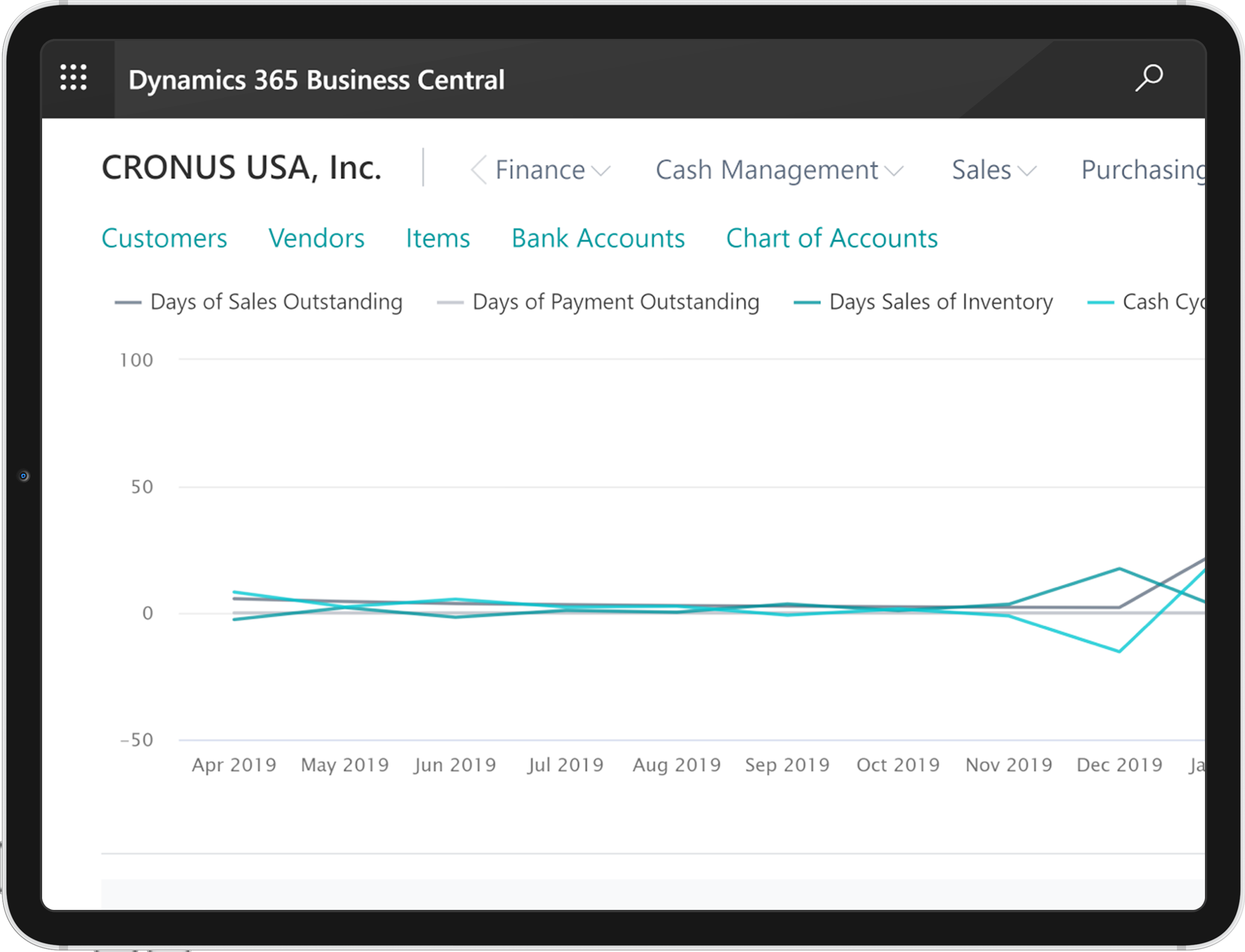This screenshot has width=1245, height=952.
Task: Expand the Finance menu
Action: click(x=552, y=170)
